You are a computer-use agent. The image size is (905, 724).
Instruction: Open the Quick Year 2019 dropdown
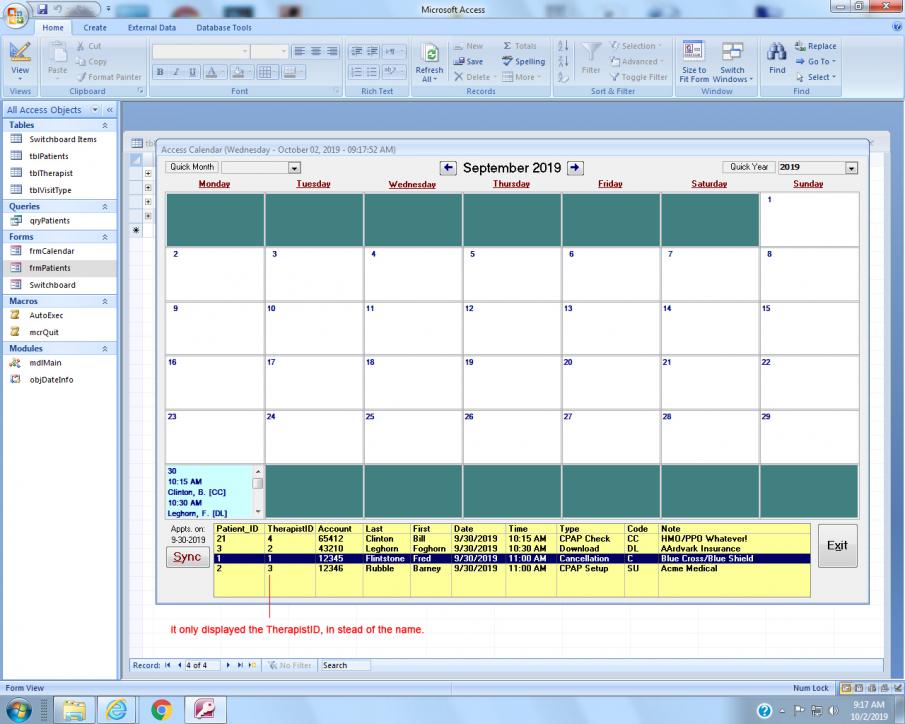click(x=851, y=168)
